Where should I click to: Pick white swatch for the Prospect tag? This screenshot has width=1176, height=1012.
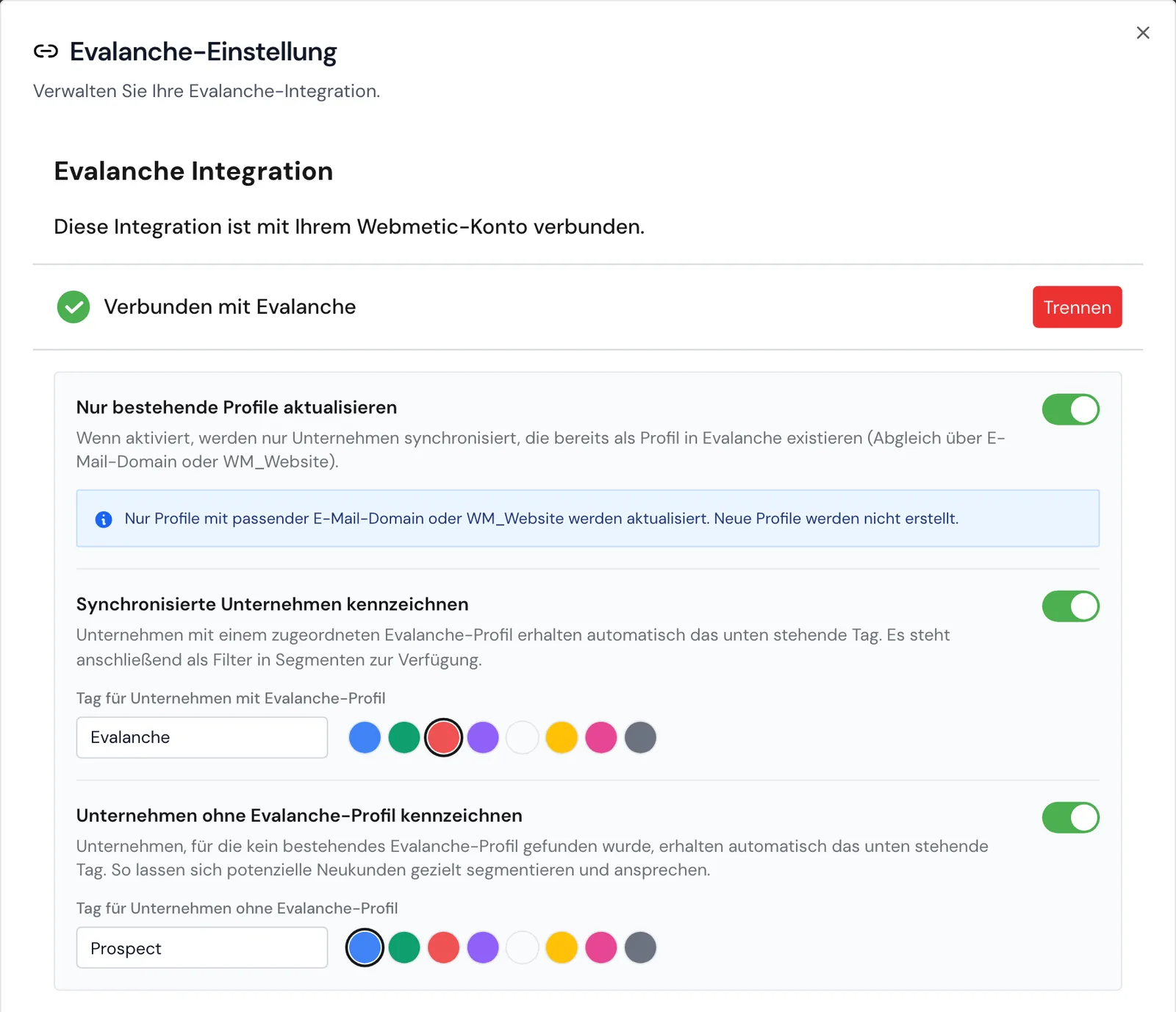523,947
